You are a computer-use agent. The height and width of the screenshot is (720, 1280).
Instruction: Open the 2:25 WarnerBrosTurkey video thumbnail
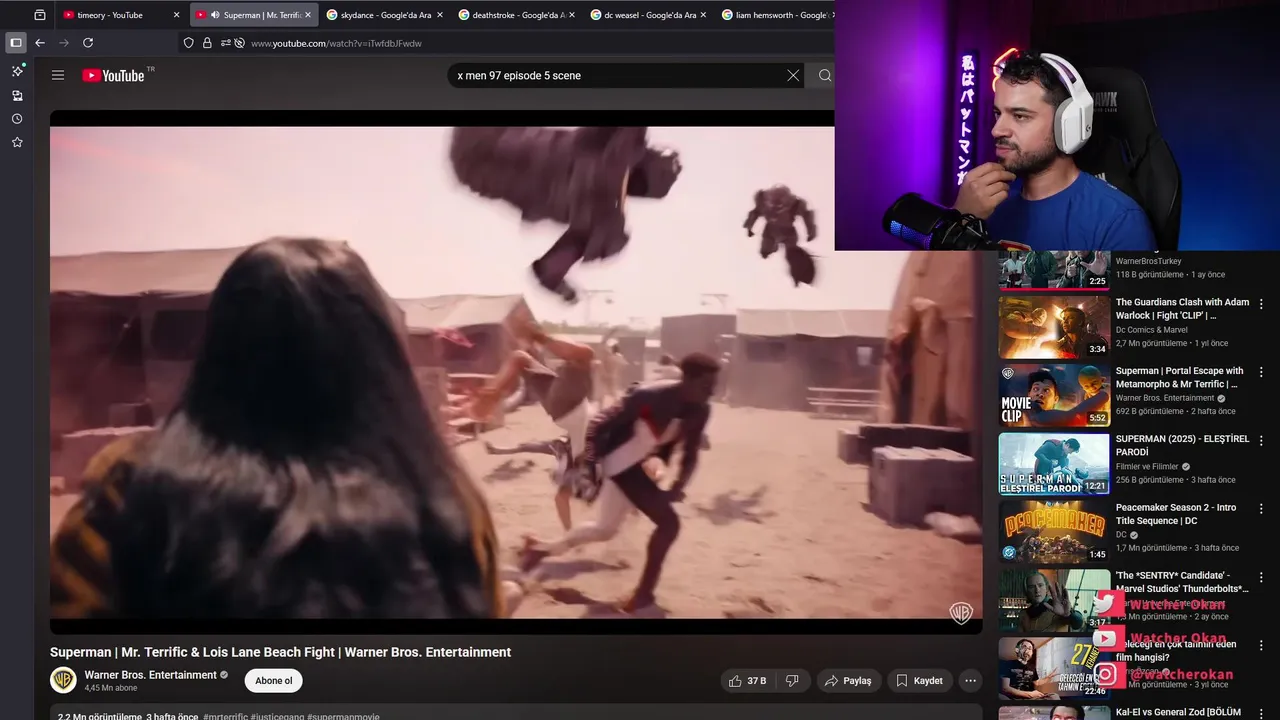click(x=1054, y=270)
